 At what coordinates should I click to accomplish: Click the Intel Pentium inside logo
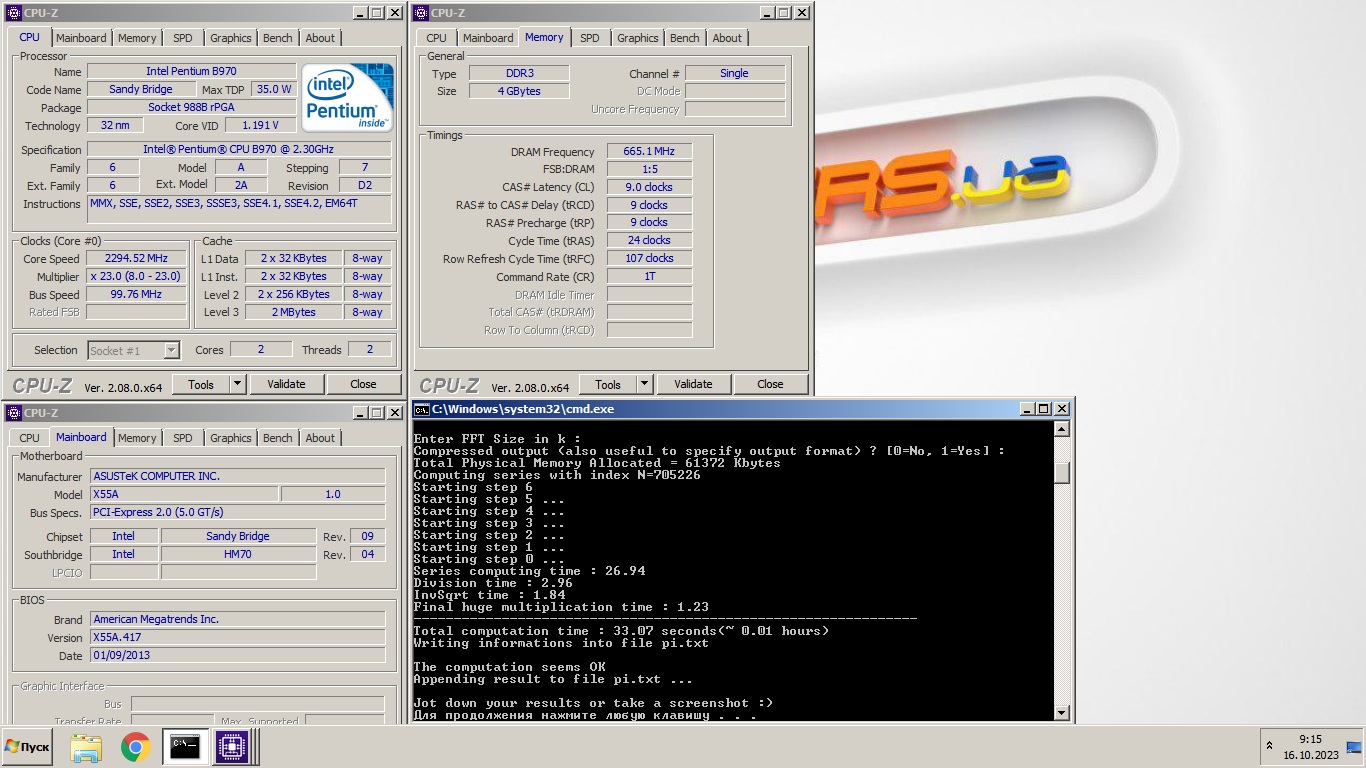[347, 97]
